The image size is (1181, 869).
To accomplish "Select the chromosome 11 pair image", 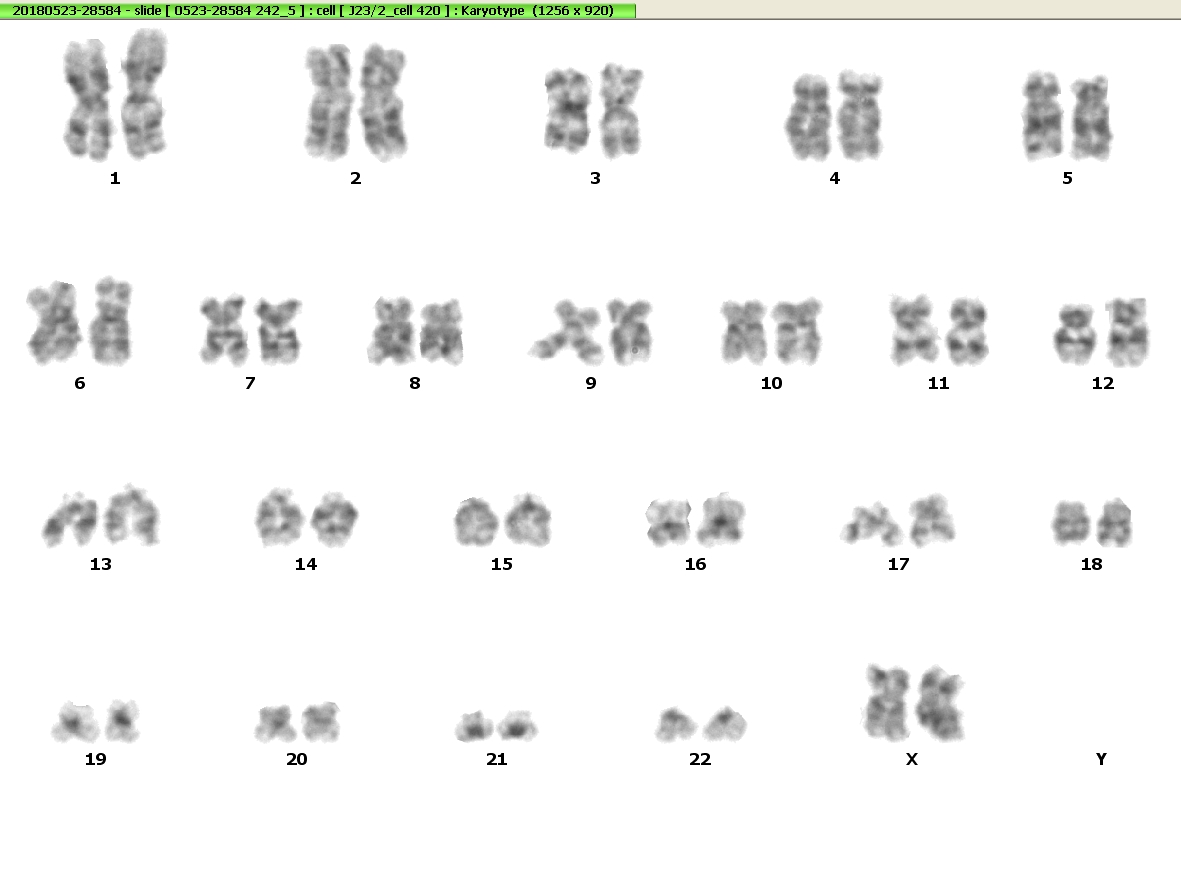I will tap(938, 331).
